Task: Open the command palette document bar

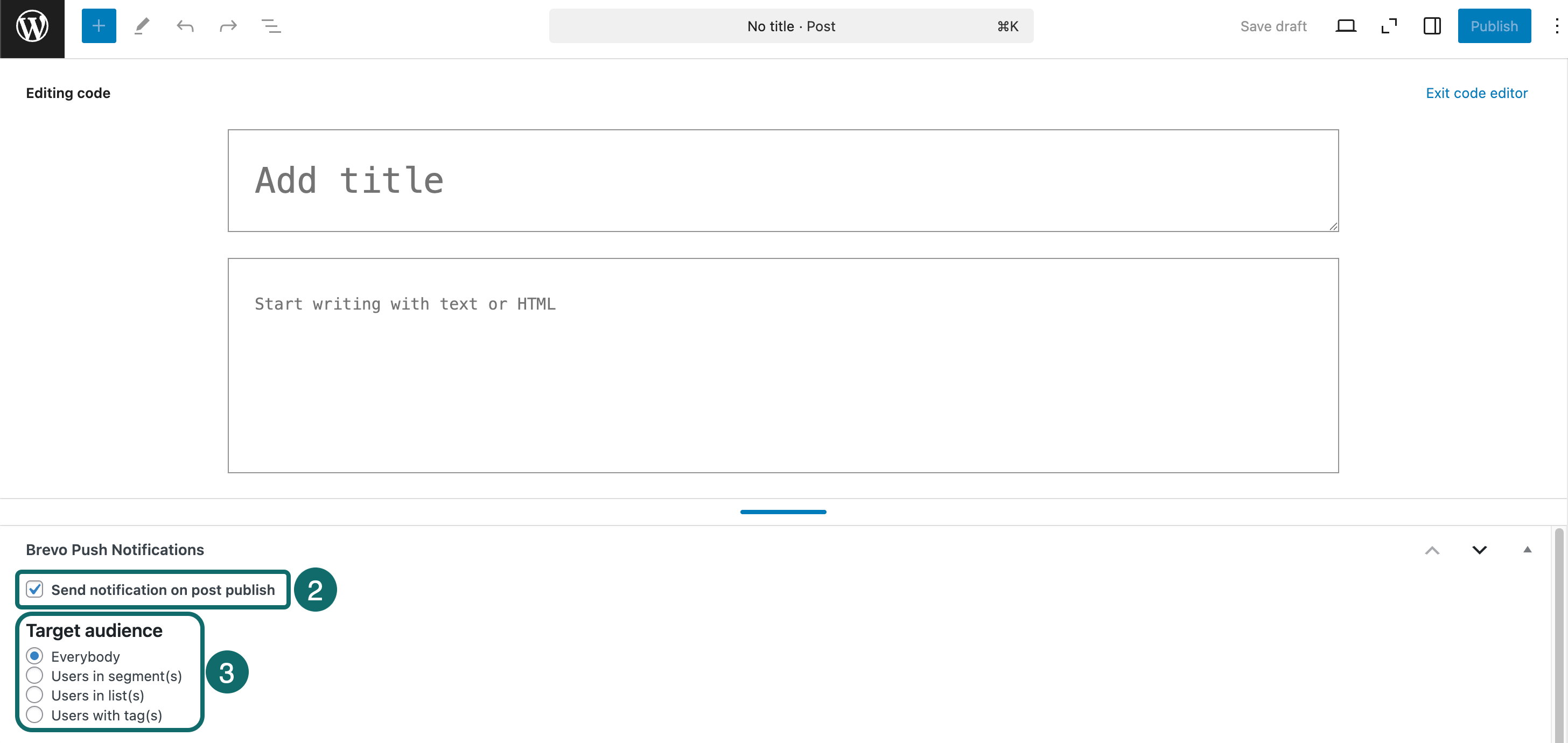Action: (790, 26)
